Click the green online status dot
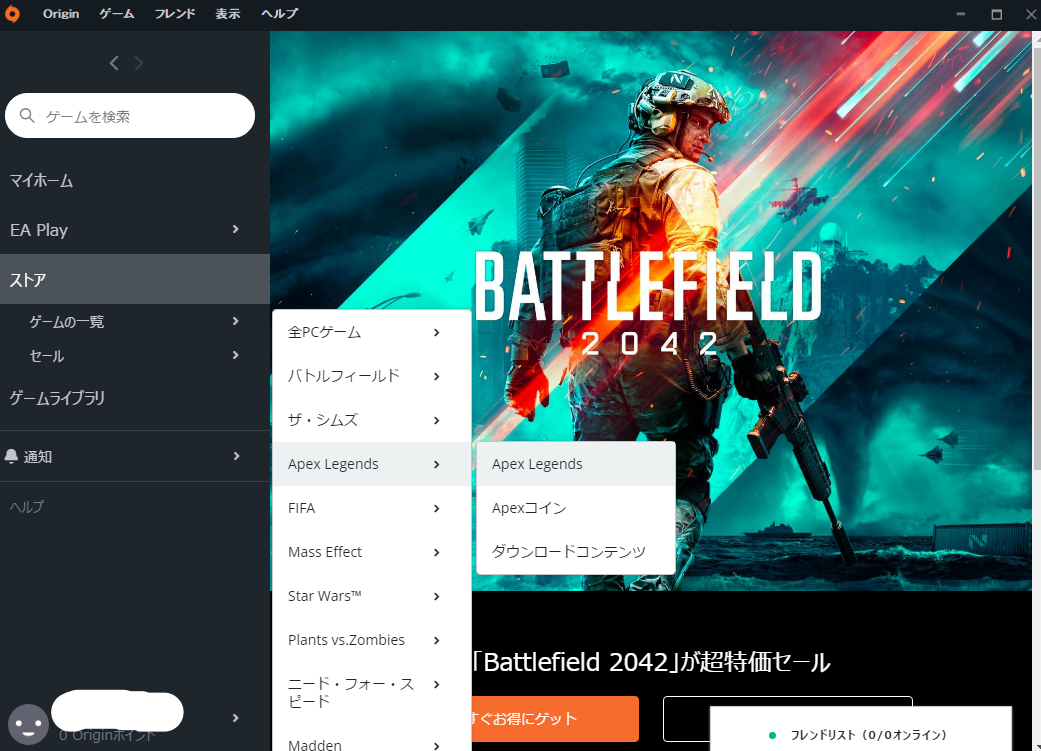 772,735
